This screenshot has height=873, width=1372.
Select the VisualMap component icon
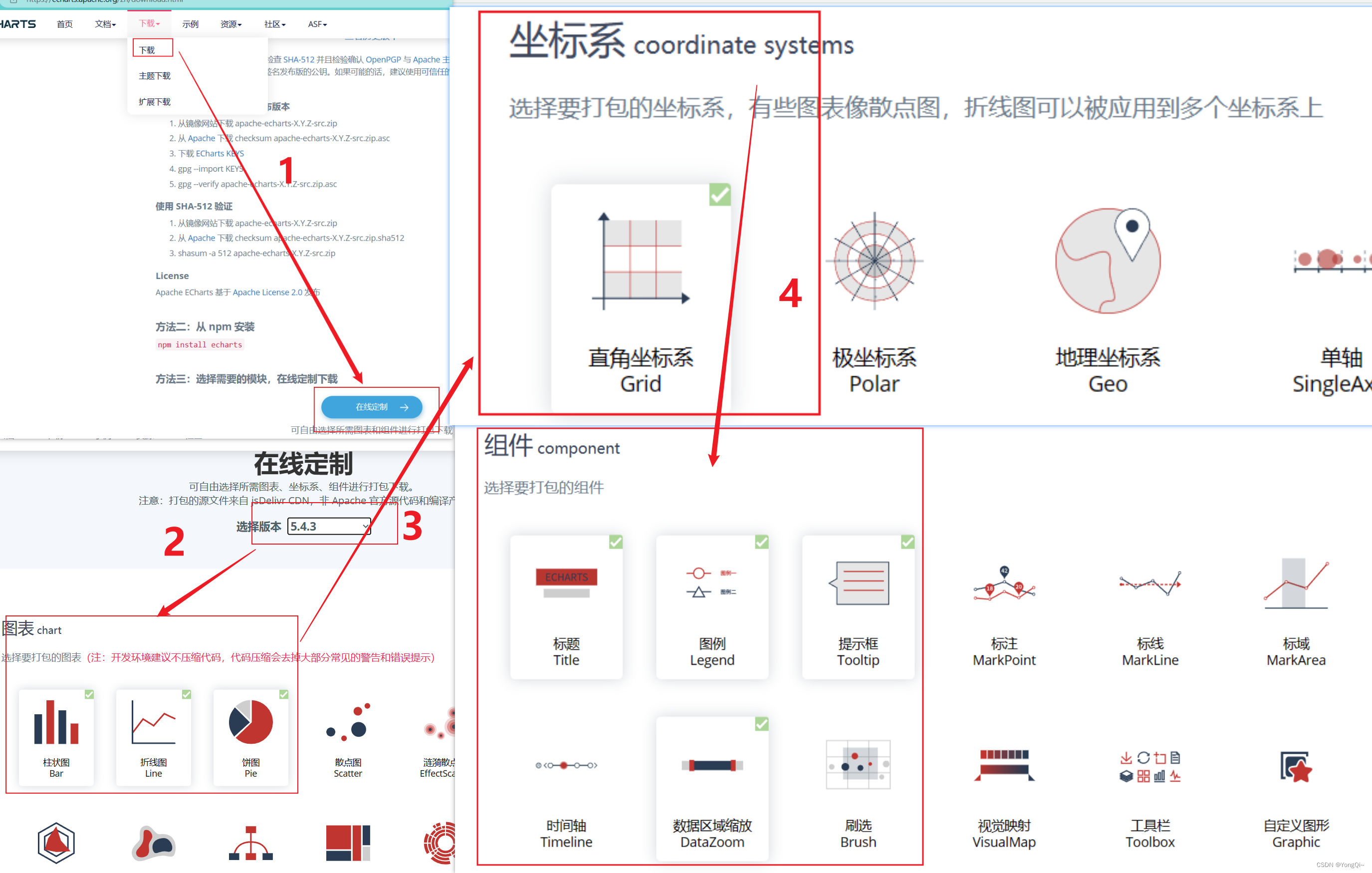pos(1004,765)
